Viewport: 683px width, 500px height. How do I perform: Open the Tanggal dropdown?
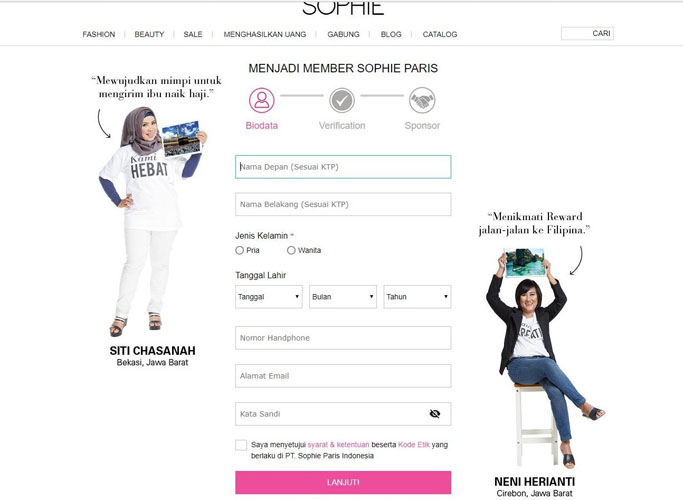269,297
